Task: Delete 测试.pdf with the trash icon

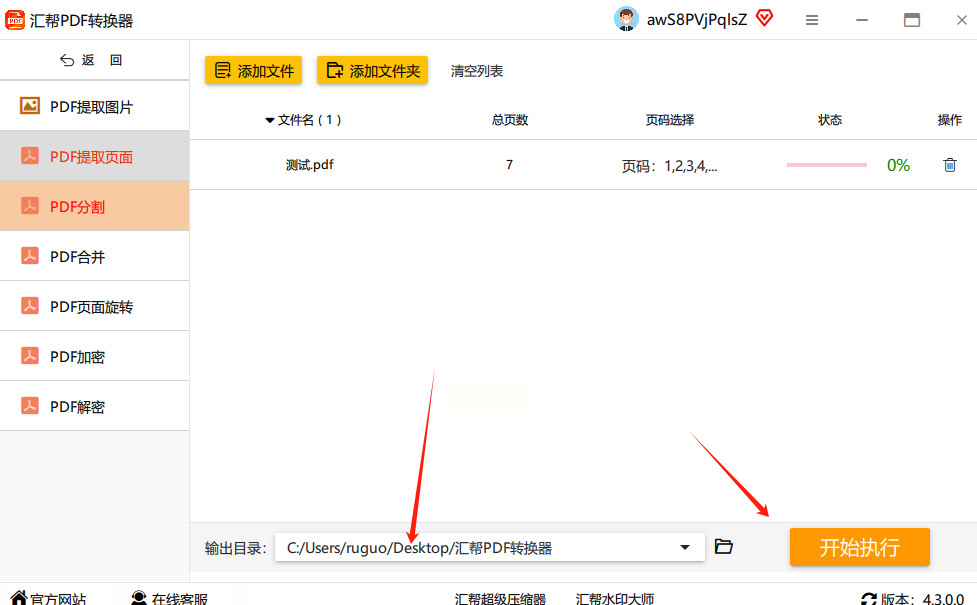Action: click(x=950, y=165)
